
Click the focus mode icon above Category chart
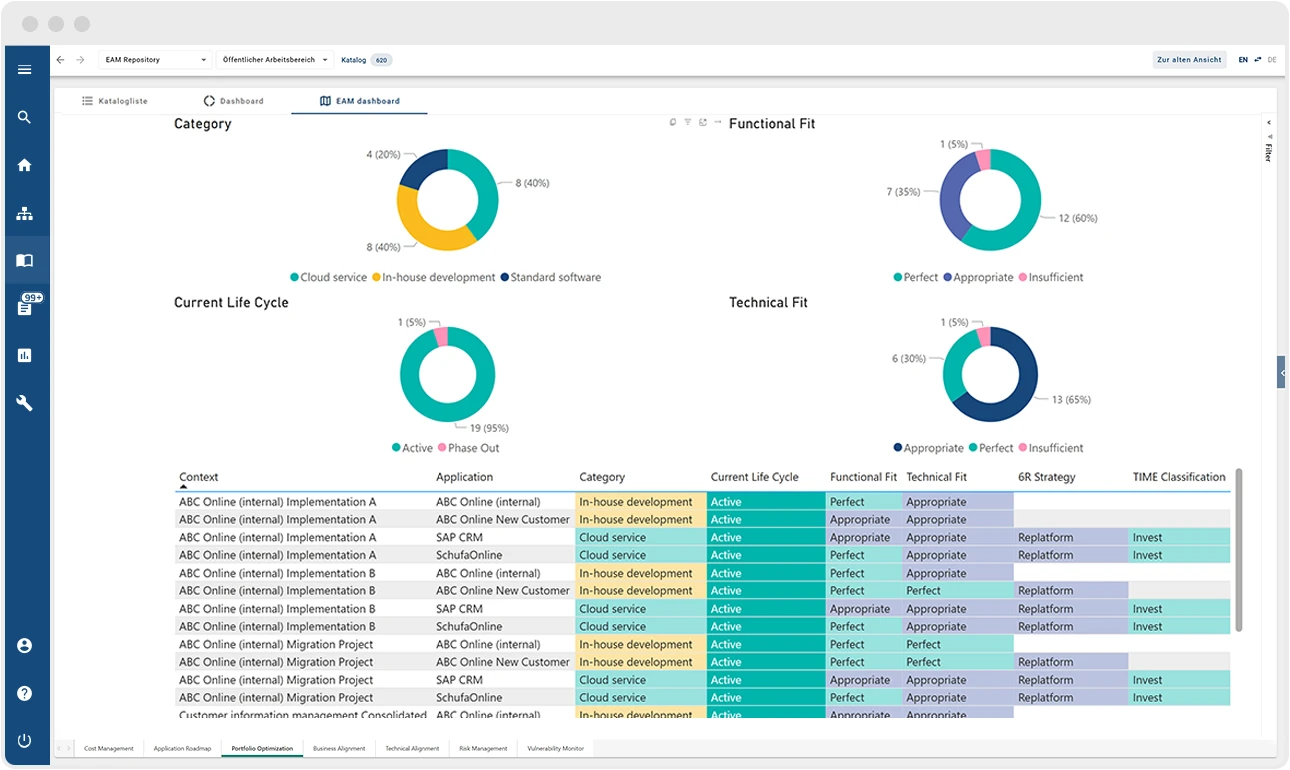[x=703, y=122]
